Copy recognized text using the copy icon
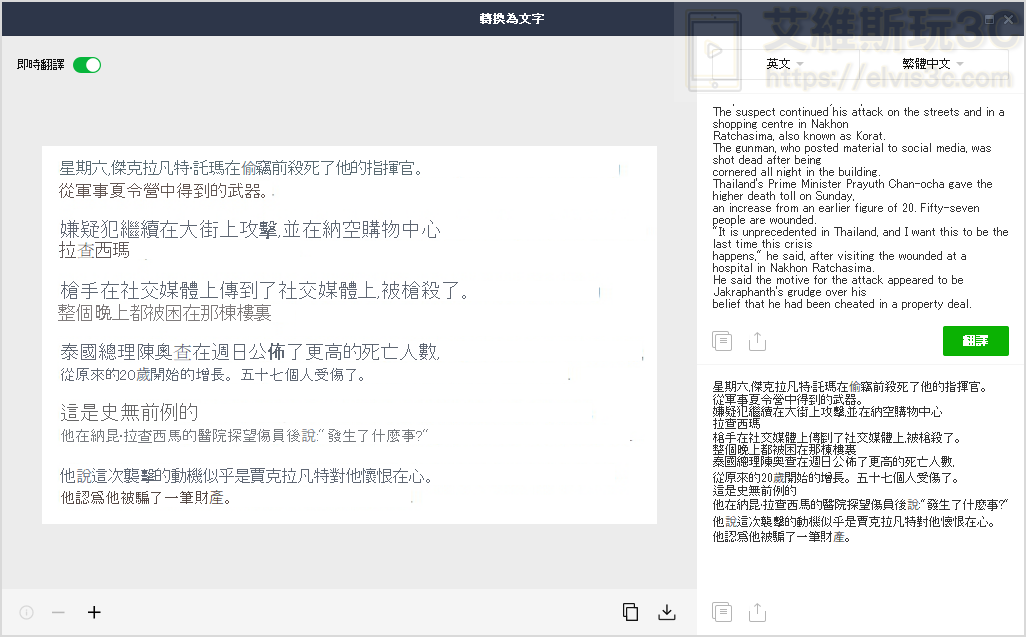1026x637 pixels. coord(629,612)
